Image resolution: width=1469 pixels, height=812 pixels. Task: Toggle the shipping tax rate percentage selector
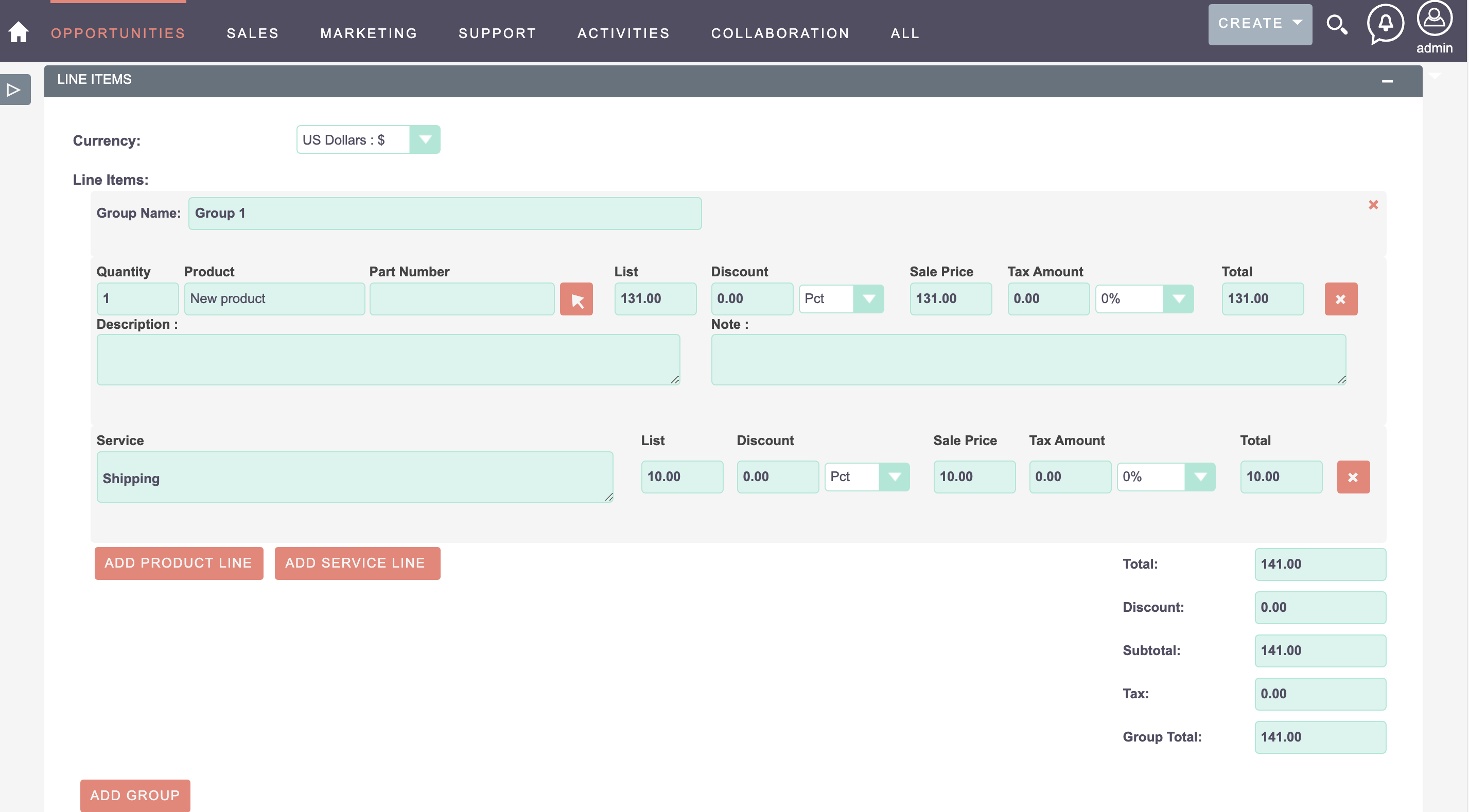click(1201, 477)
